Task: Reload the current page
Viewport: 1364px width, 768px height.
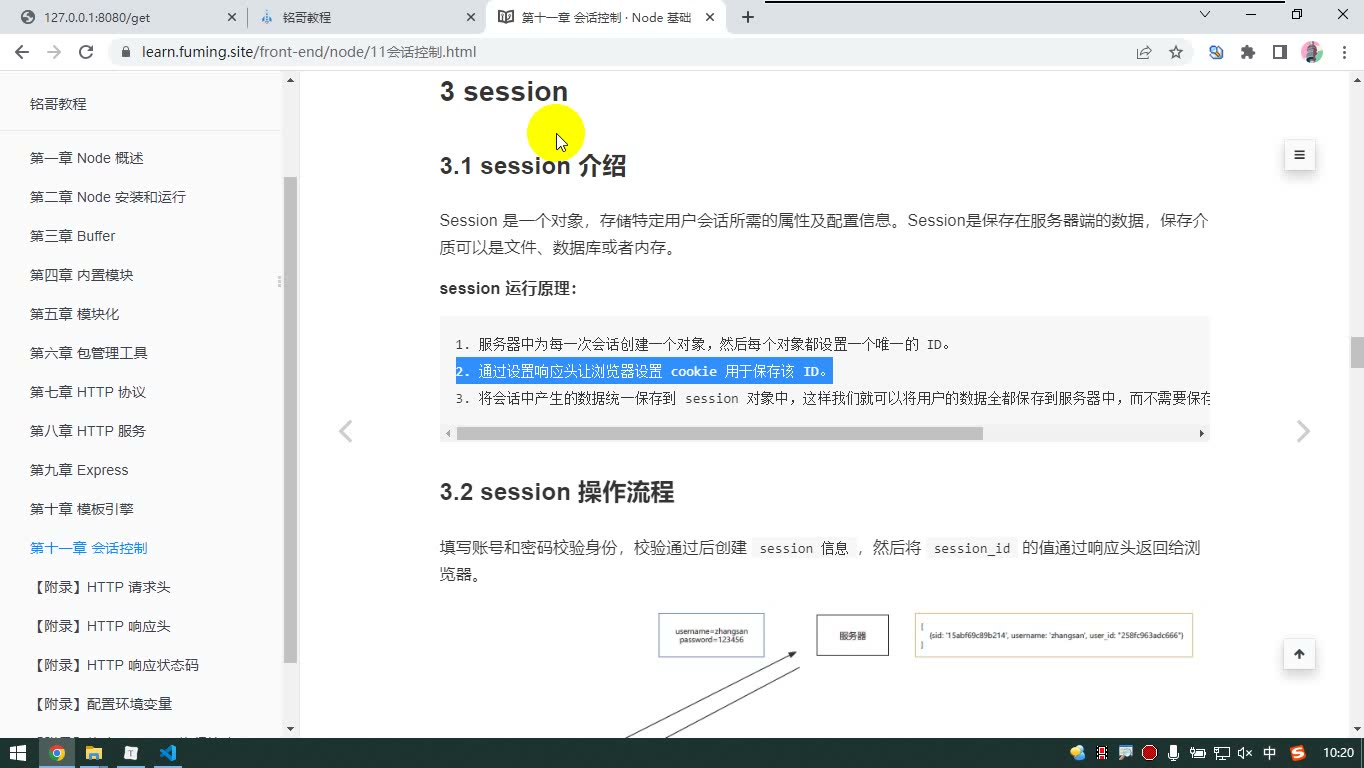Action: tap(86, 52)
